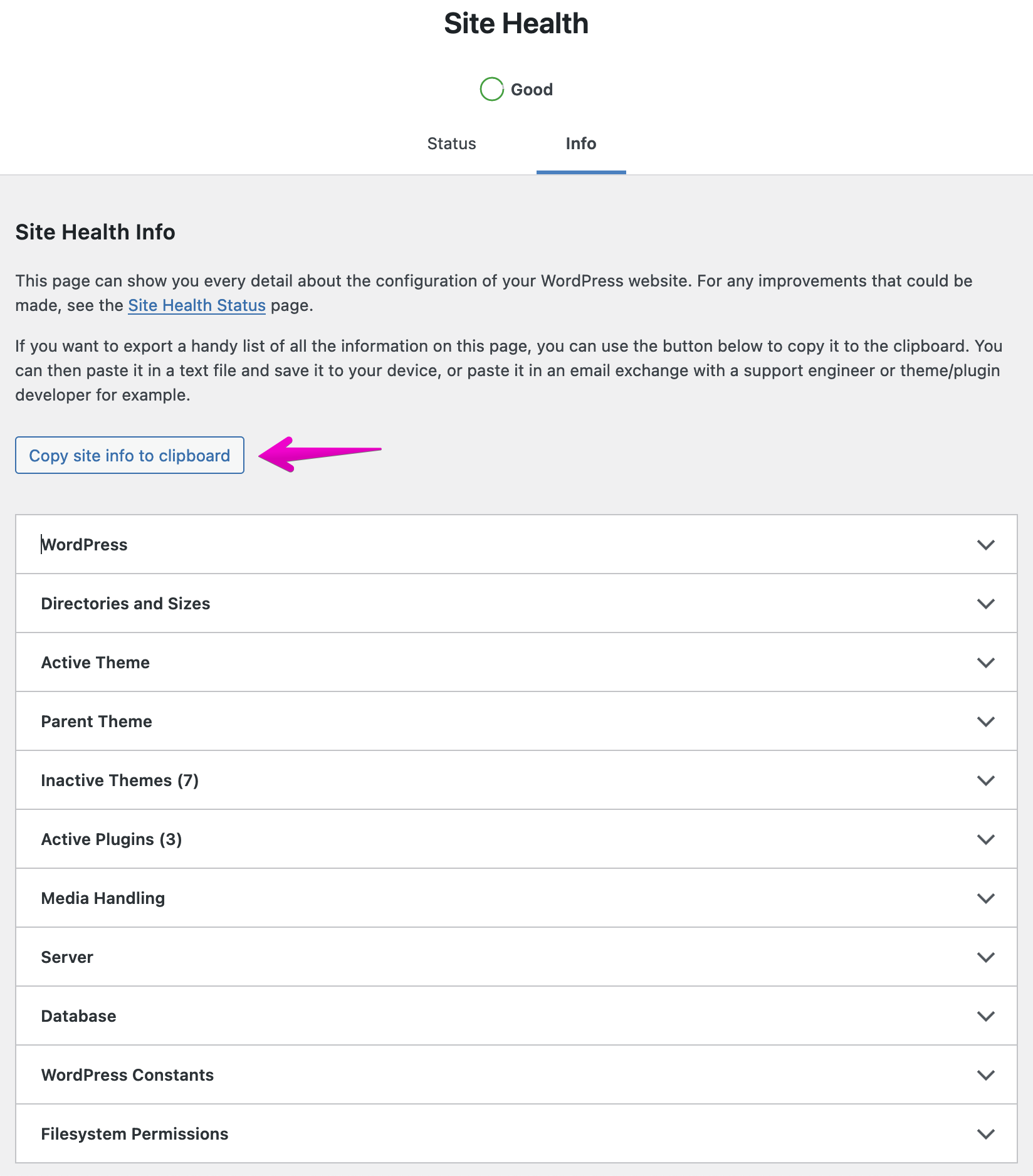Click the Server section chevron arrow
Screen dimensions: 1033x1176
click(985, 957)
